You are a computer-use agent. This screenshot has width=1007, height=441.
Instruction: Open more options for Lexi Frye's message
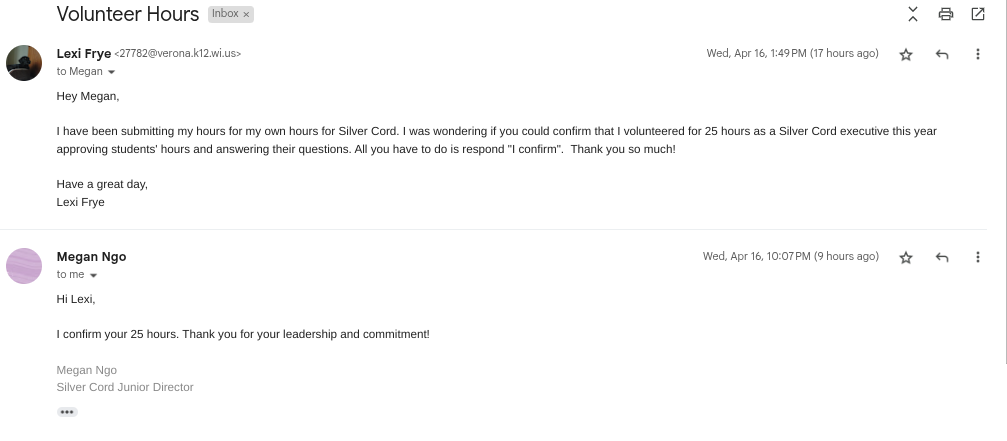coord(978,55)
